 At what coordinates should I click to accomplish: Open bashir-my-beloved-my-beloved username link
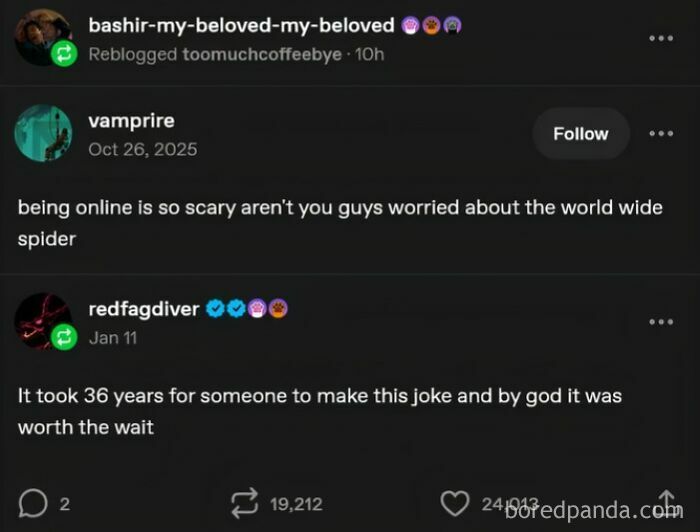click(x=242, y=25)
